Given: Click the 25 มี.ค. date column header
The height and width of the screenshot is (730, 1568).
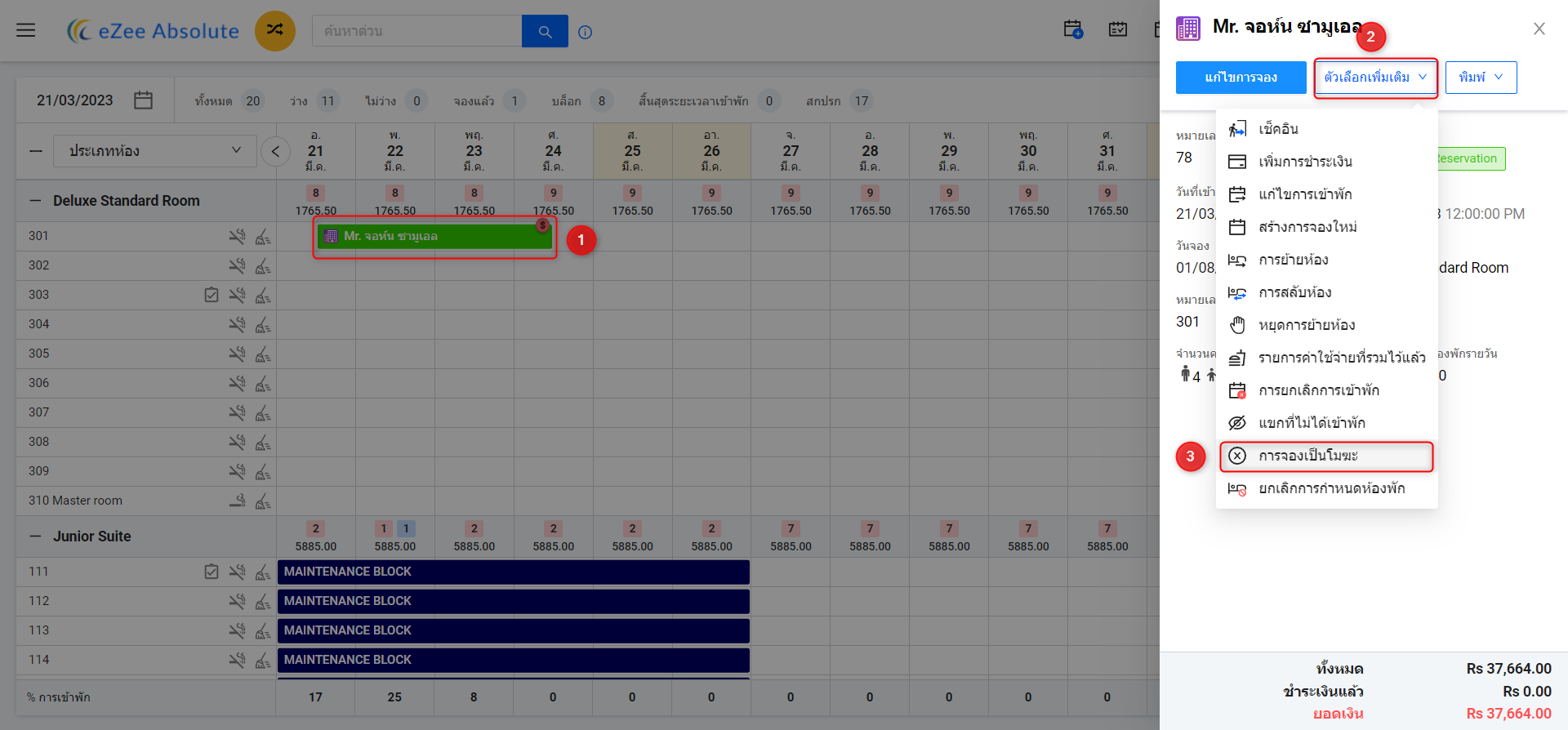Looking at the screenshot, I should coord(633,151).
